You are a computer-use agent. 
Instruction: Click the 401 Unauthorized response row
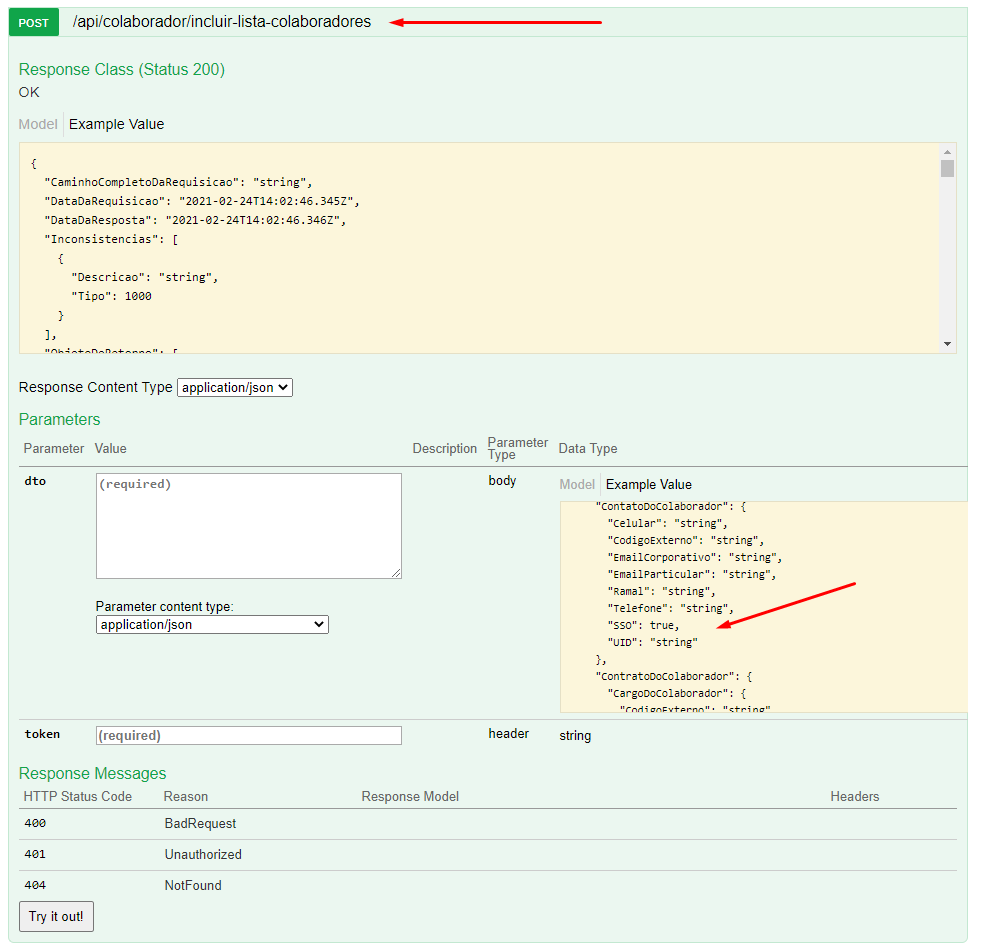[x=203, y=855]
